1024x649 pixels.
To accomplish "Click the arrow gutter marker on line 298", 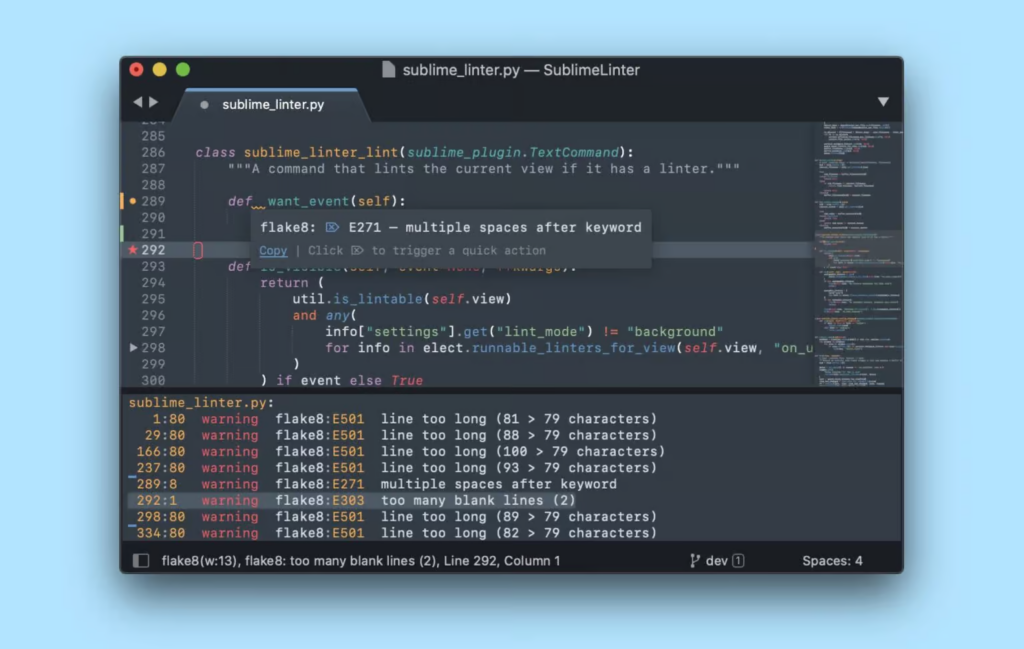I will tap(134, 348).
